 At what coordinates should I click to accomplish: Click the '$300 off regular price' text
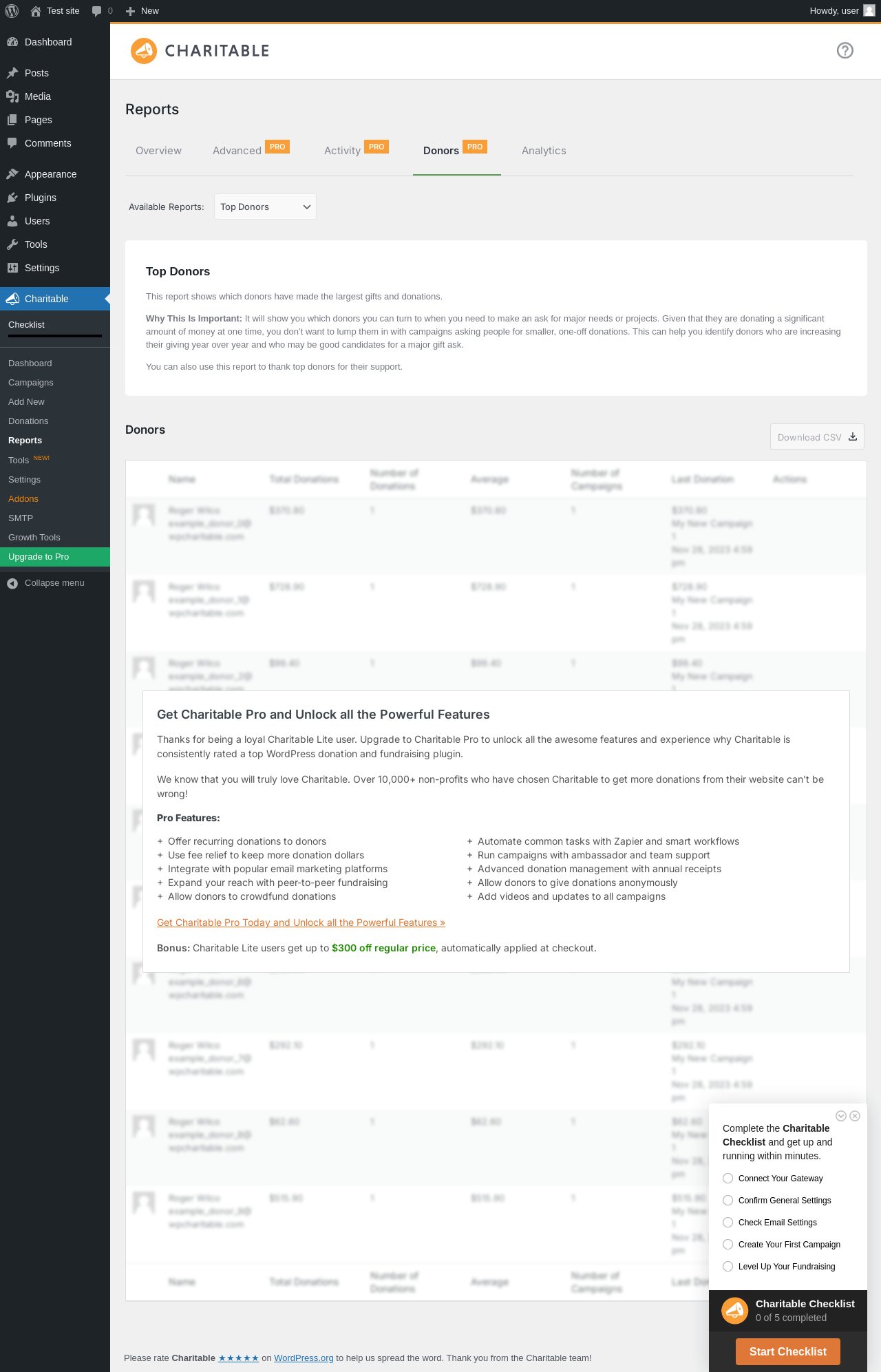tap(383, 948)
